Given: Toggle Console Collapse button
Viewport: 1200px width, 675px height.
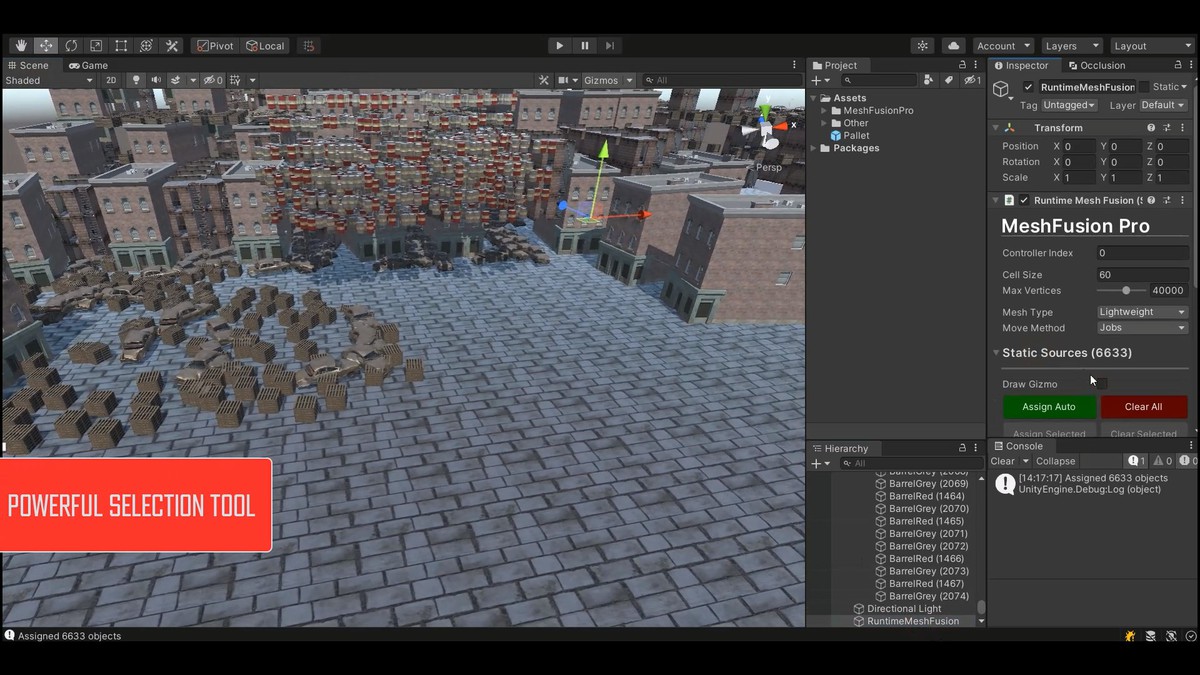Looking at the screenshot, I should pyautogui.click(x=1055, y=461).
